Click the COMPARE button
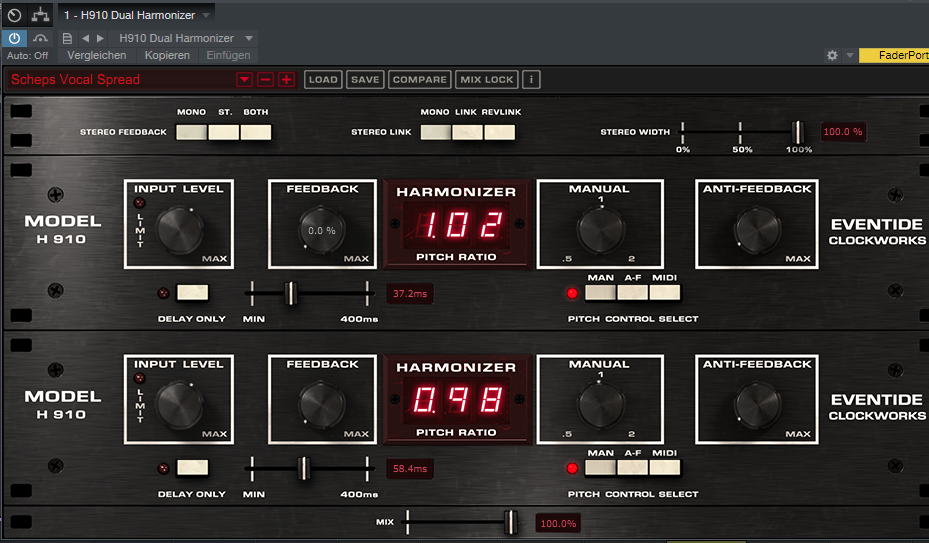This screenshot has width=929, height=543. coord(419,79)
